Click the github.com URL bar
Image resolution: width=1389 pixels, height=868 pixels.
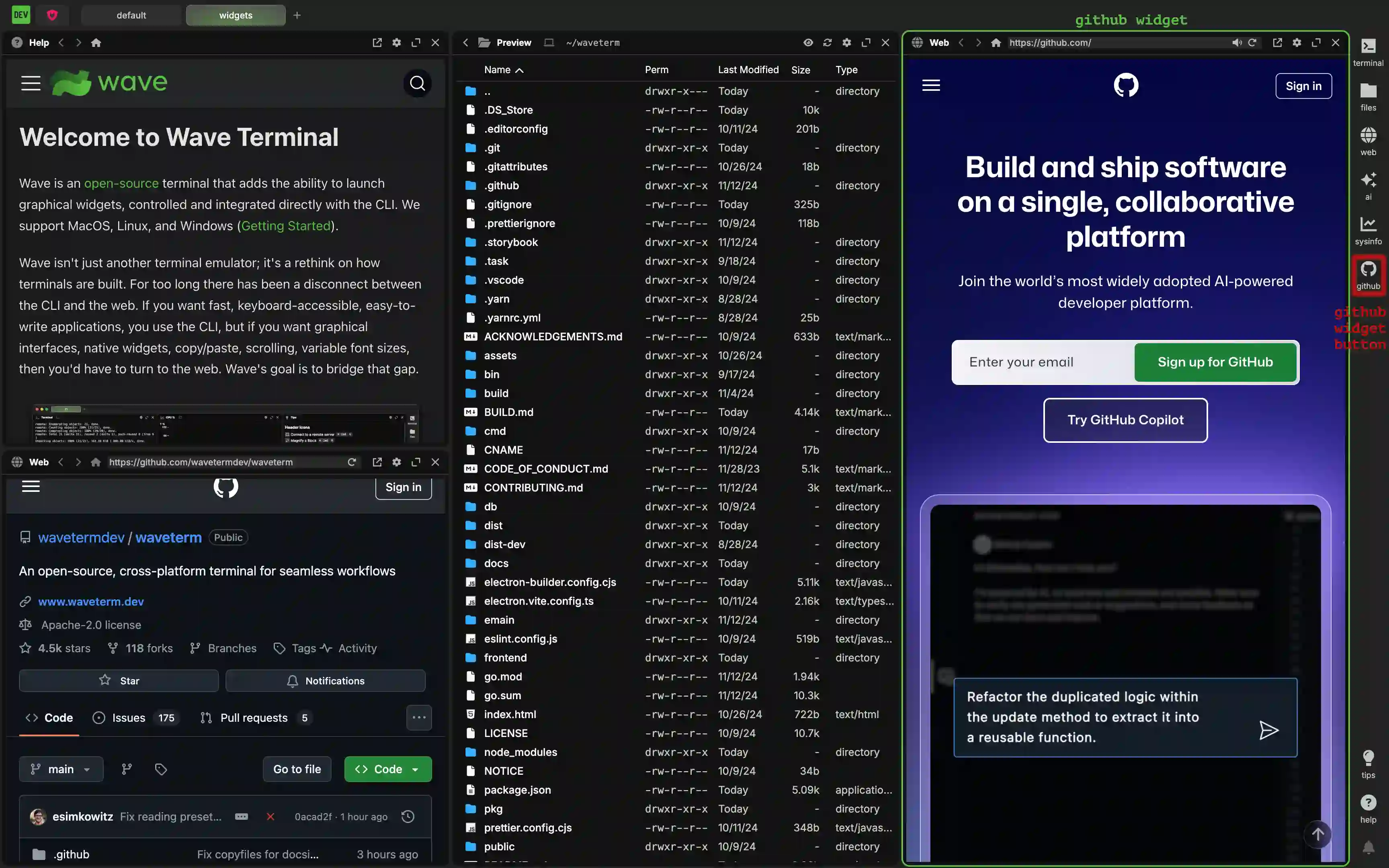[x=1117, y=43]
